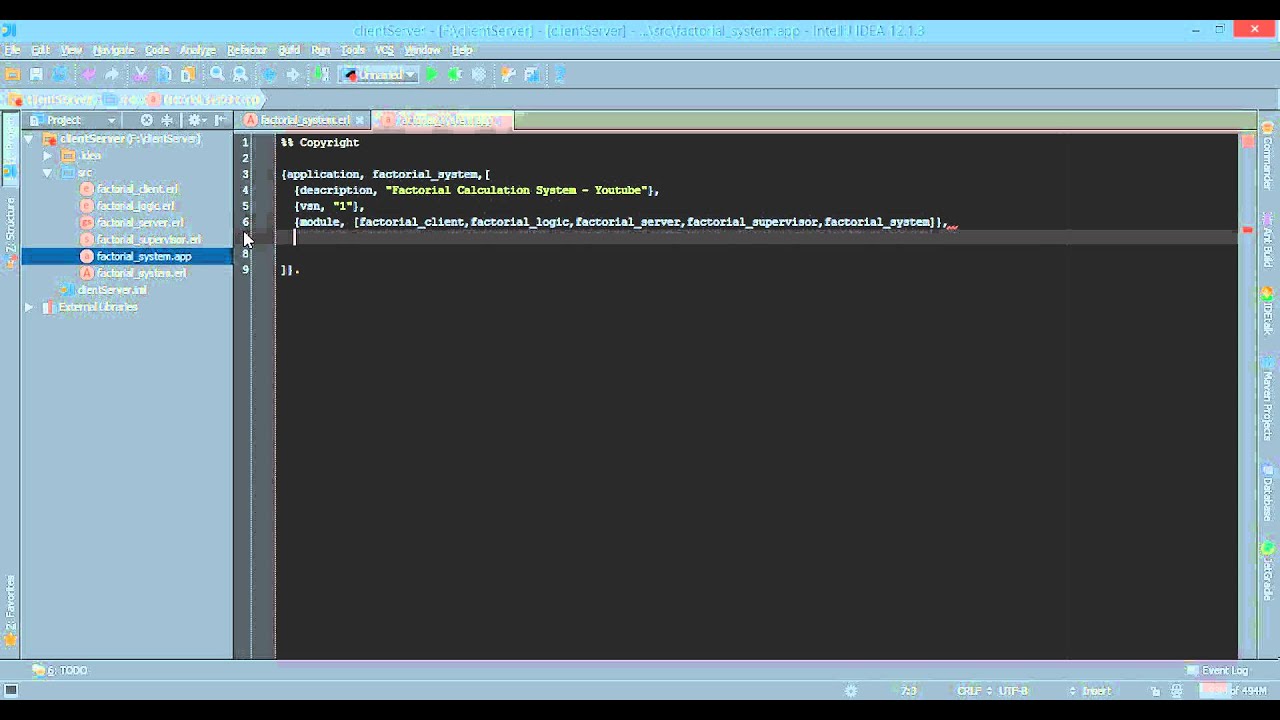This screenshot has width=1280, height=720.
Task: Click the Help question mark icon
Action: tap(560, 75)
